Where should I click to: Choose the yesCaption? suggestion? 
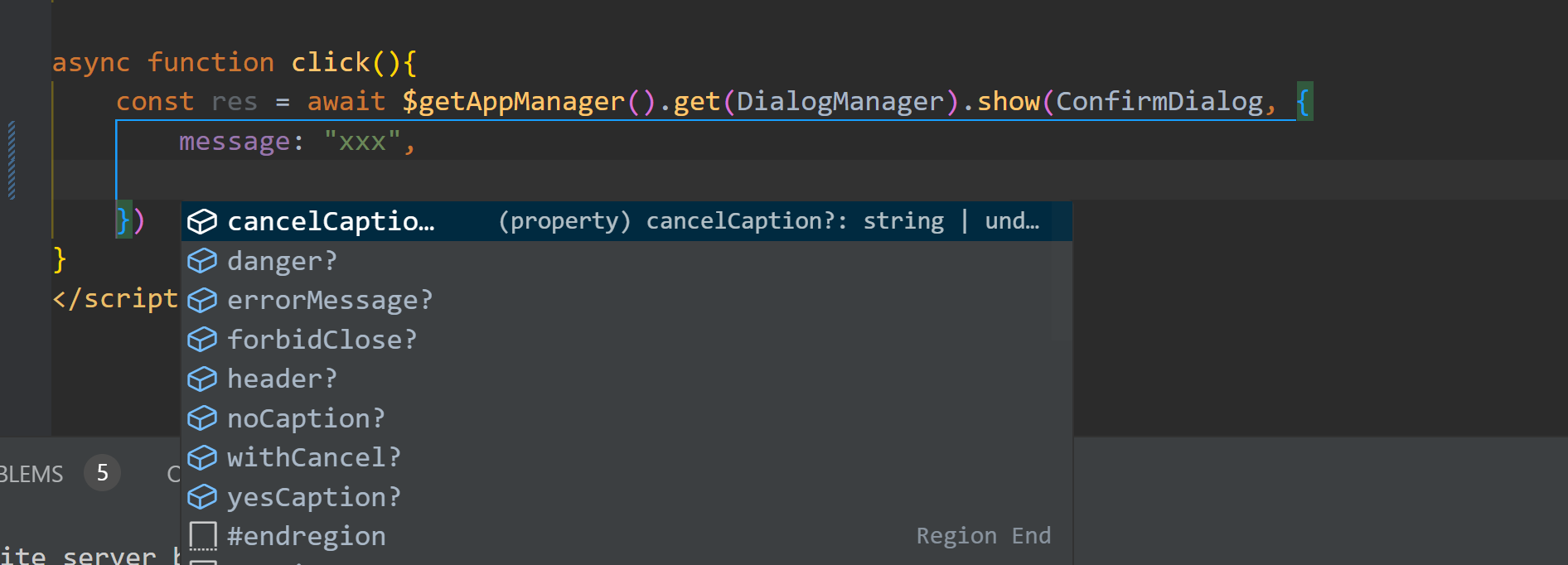627,497
